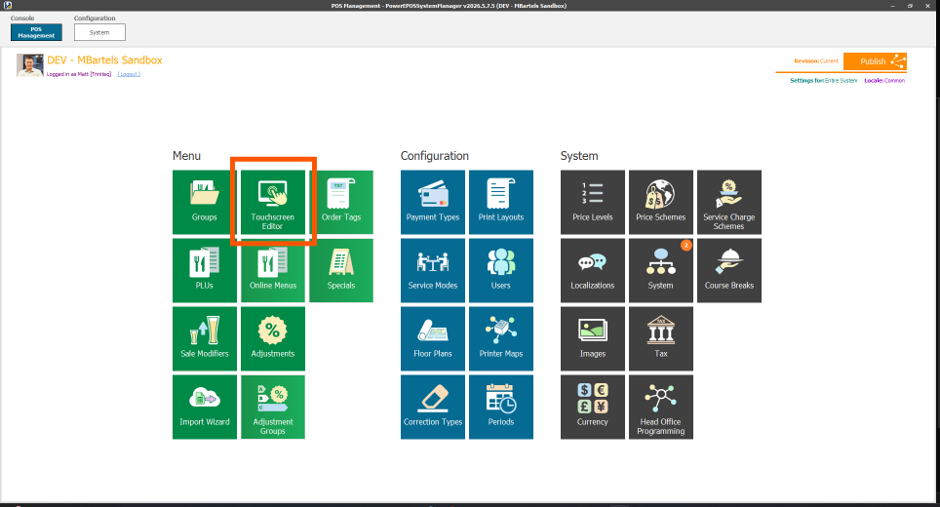Click the Revision: Current label
The image size is (940, 507).
[x=816, y=61]
